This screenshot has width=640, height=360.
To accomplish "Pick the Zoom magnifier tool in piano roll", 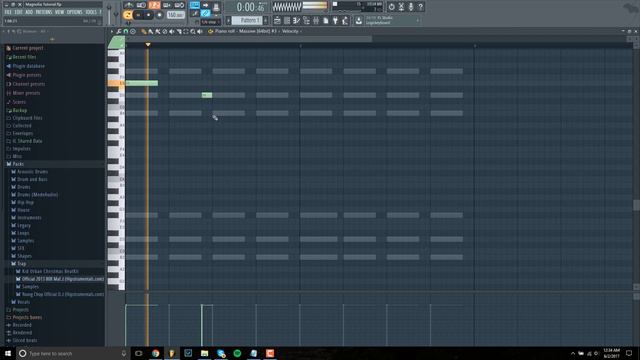I will [193, 31].
